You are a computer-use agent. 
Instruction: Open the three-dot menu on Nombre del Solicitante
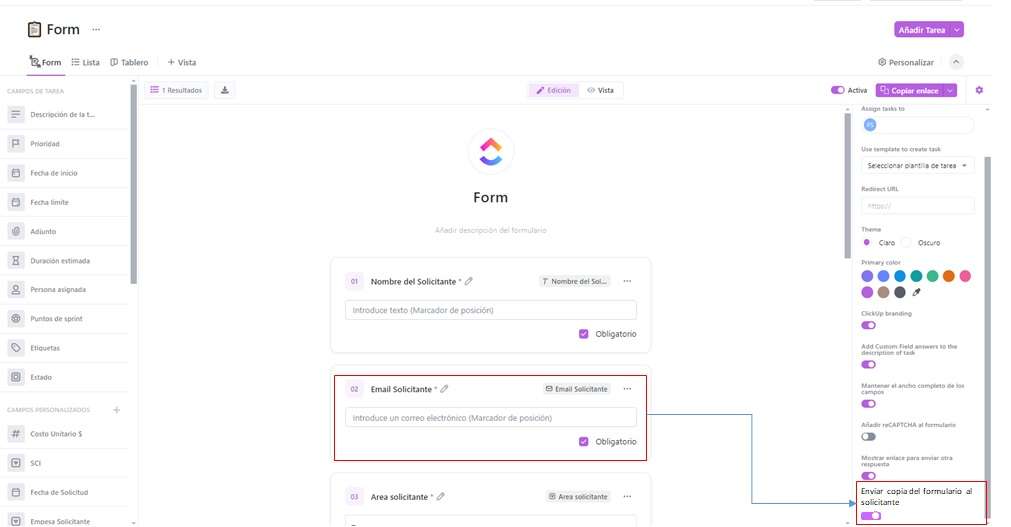click(x=627, y=281)
